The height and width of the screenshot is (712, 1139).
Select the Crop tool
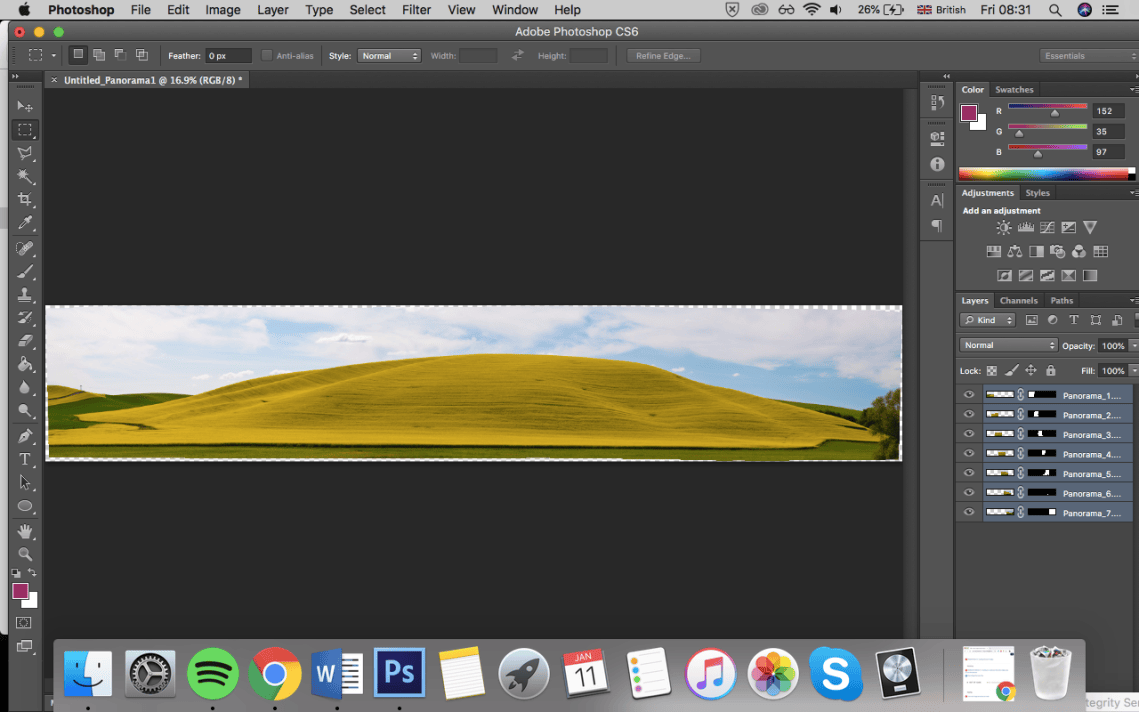point(25,200)
